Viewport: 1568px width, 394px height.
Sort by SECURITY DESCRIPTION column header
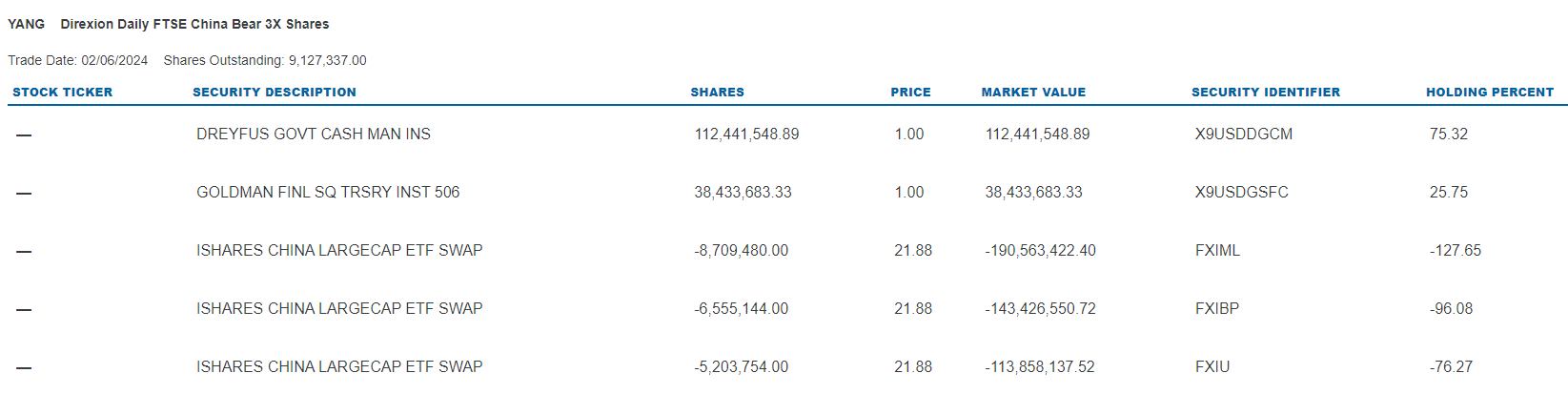(x=275, y=93)
